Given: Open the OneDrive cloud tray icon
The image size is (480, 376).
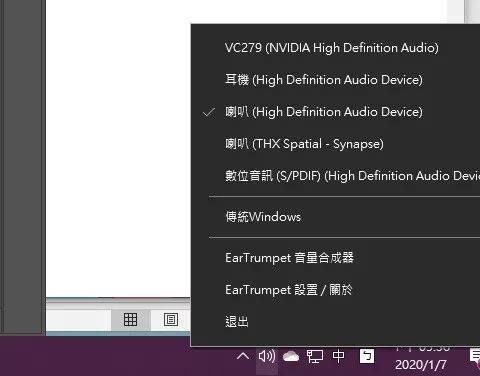Looking at the screenshot, I should pos(291,357).
